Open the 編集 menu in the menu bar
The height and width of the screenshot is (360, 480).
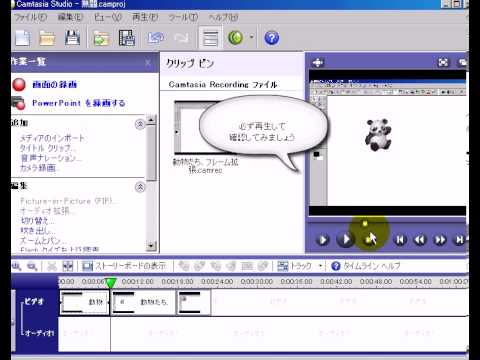[70, 17]
